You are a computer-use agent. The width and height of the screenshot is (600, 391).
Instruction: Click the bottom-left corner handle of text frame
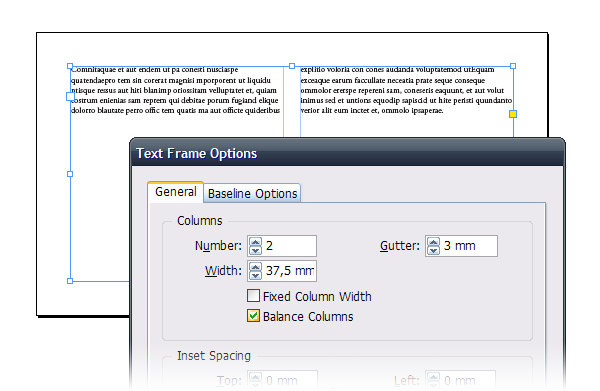70,281
